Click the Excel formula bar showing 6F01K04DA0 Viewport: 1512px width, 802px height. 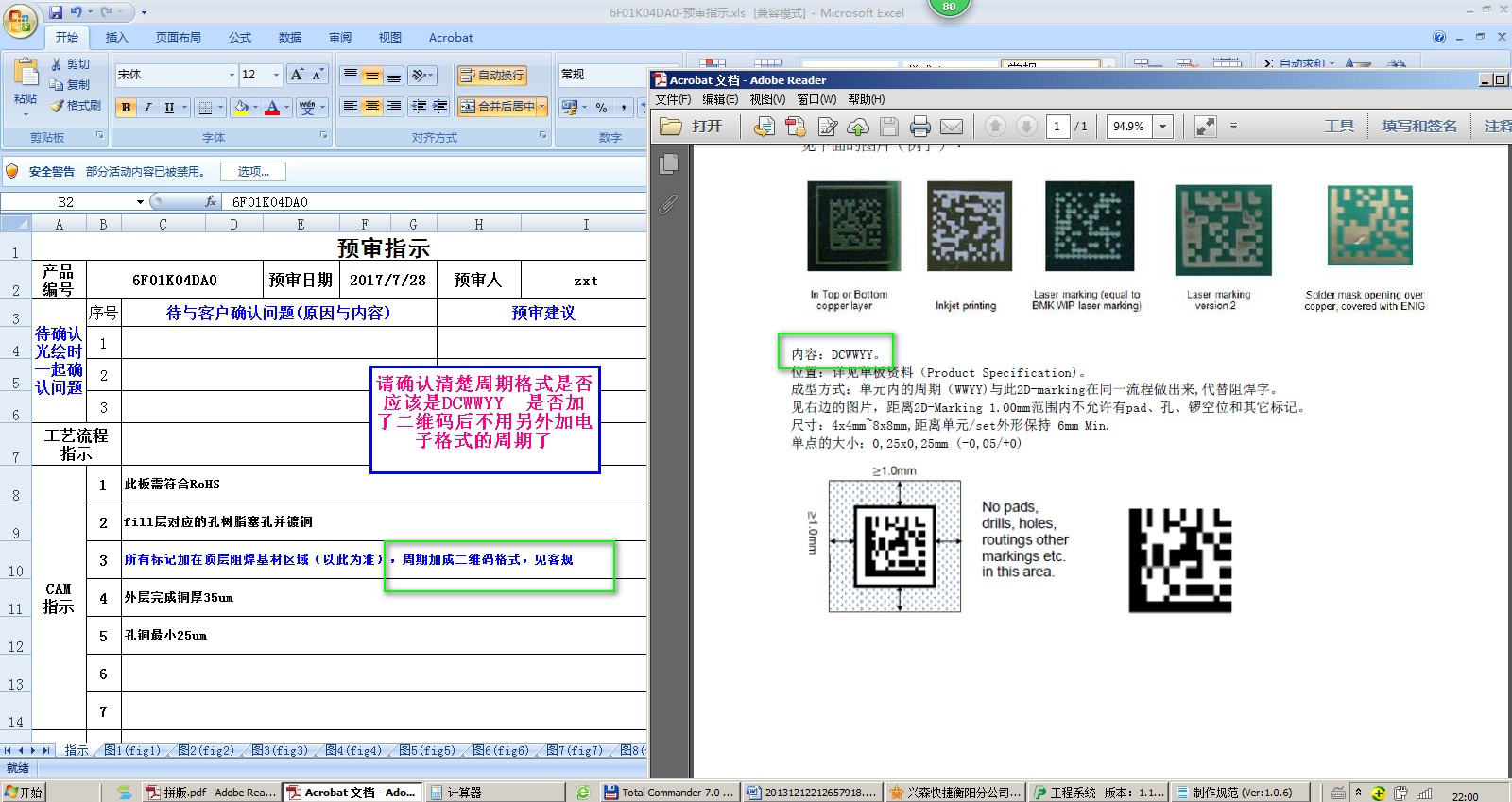tap(436, 202)
